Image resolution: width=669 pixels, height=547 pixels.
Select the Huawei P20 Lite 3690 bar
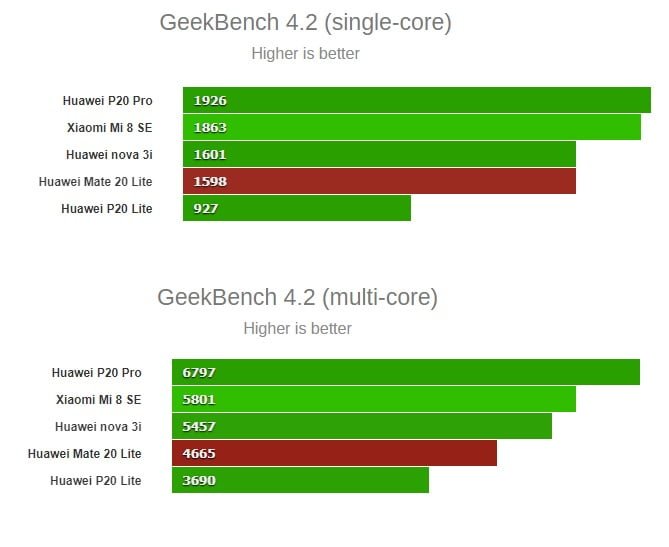(x=300, y=480)
